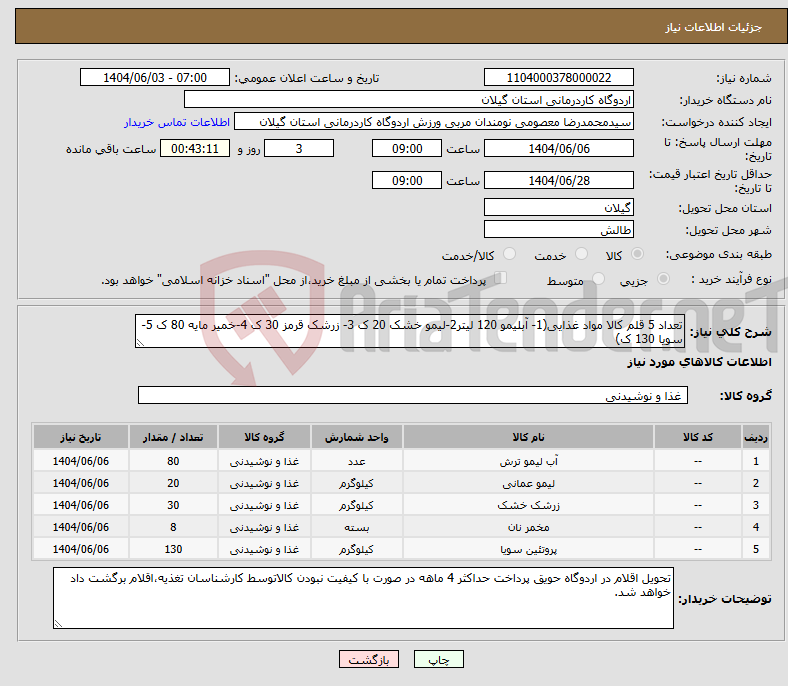The width and height of the screenshot is (788, 686).
Task: Choose the کالا/خدمت radio option
Action: point(509,255)
